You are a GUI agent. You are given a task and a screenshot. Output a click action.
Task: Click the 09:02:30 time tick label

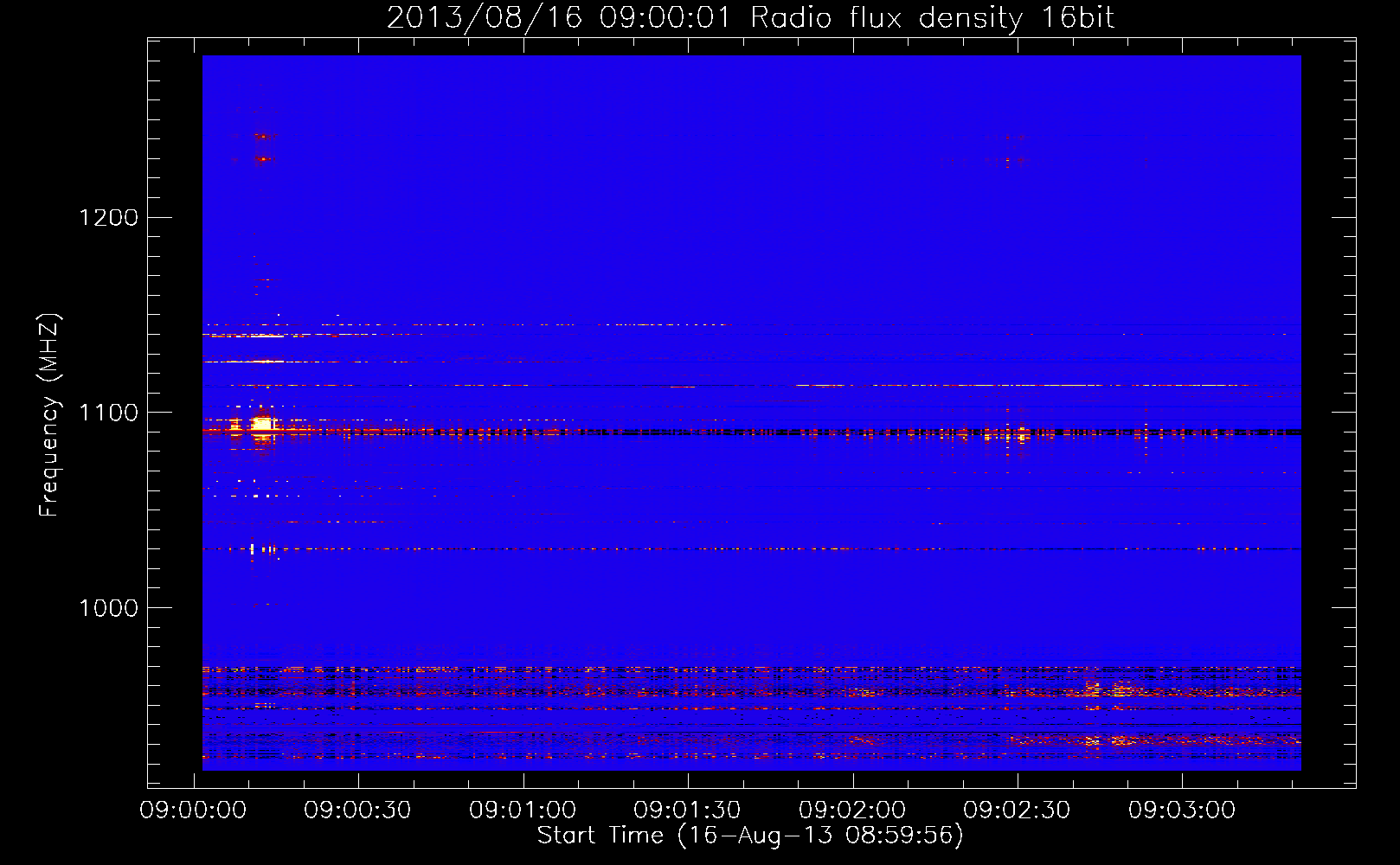coord(1017,811)
